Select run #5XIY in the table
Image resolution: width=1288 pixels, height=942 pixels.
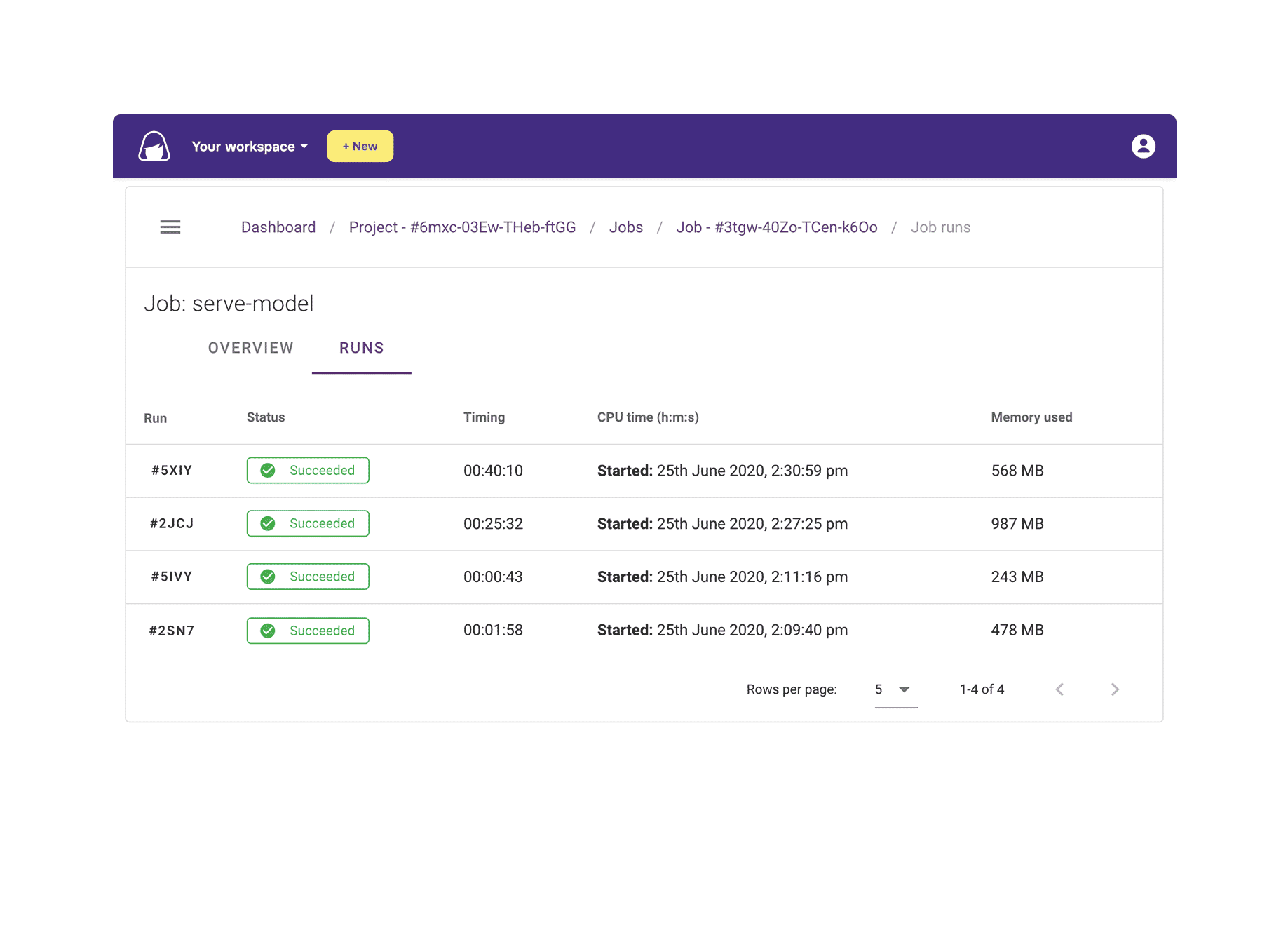click(x=172, y=470)
